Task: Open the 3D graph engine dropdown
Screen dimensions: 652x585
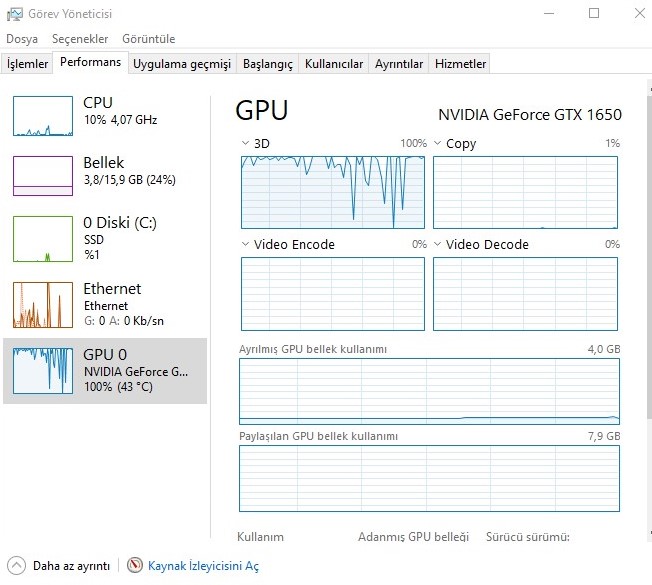Action: point(246,143)
